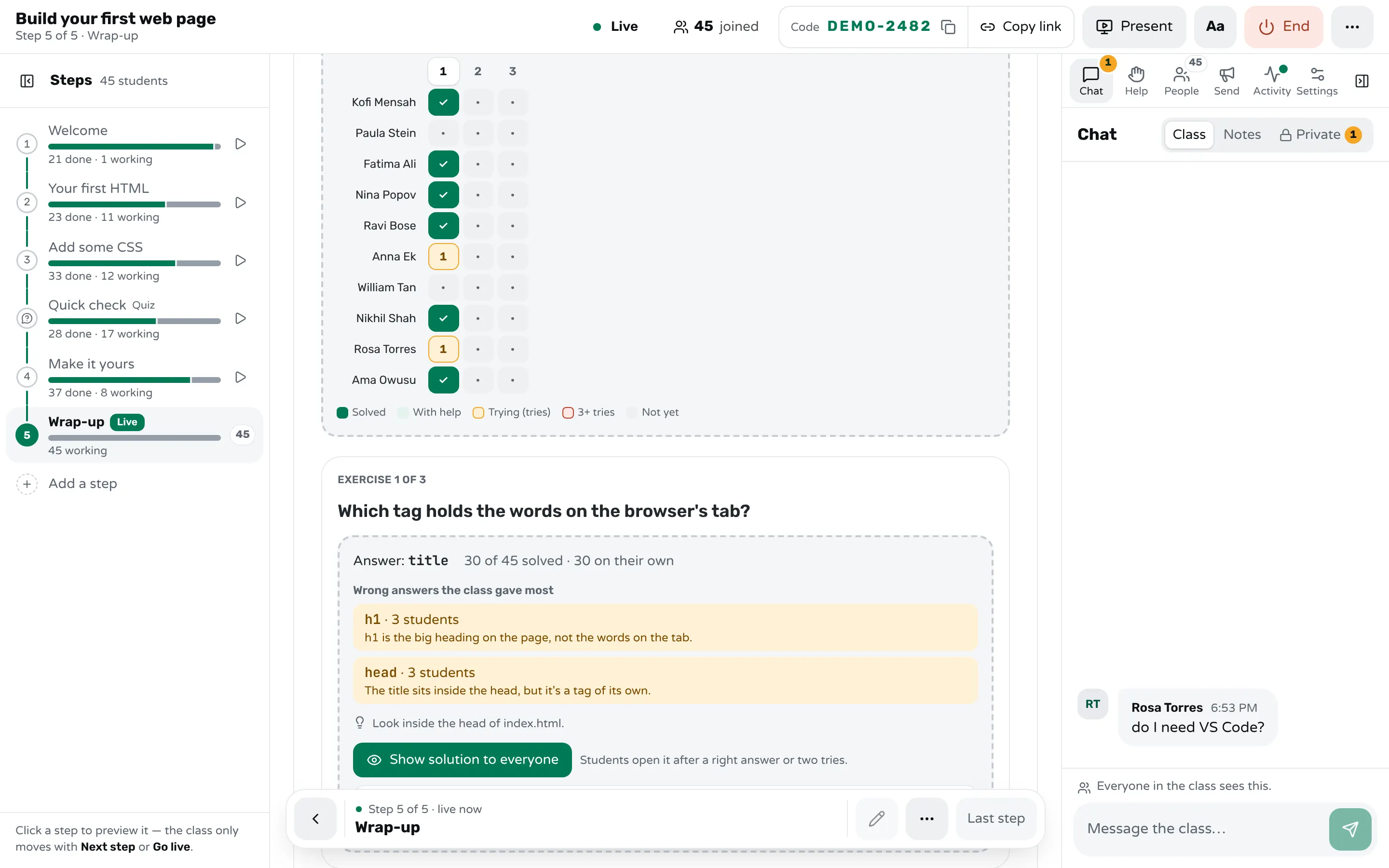1389x868 pixels.
Task: Preview the Welcome step with its play icon
Action: tap(241, 144)
